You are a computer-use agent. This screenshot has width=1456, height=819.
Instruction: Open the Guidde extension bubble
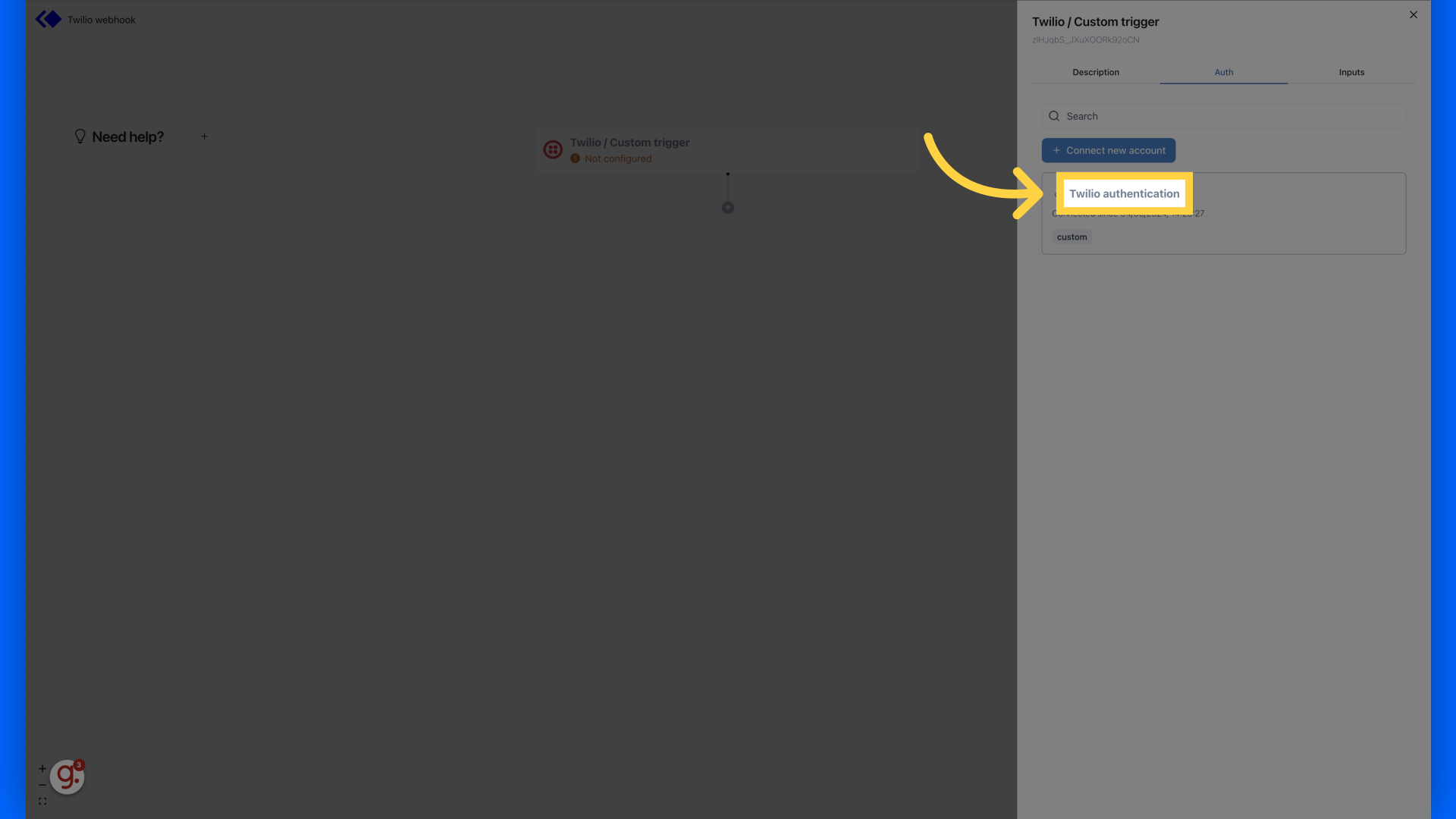point(67,777)
